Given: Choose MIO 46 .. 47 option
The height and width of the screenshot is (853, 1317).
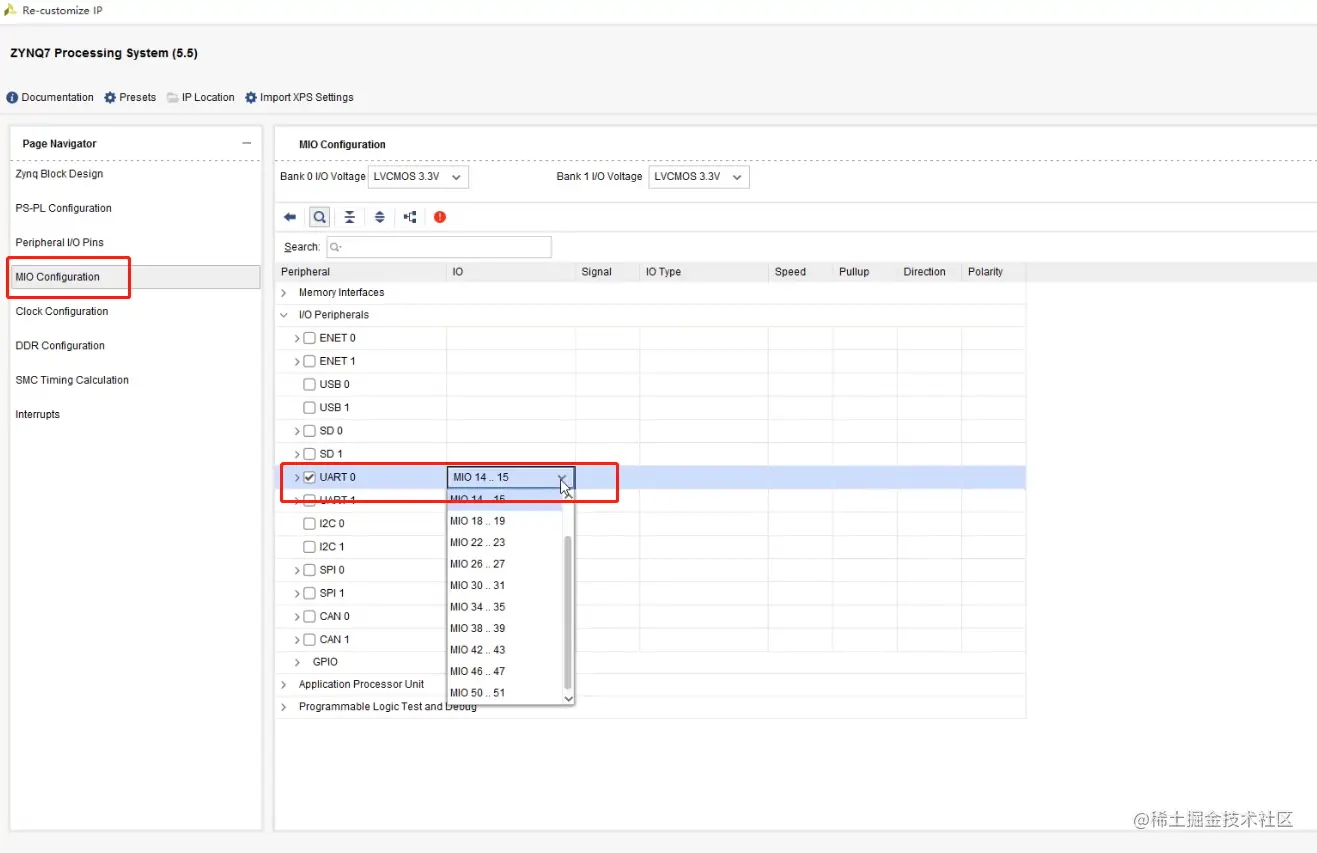Looking at the screenshot, I should [x=505, y=671].
